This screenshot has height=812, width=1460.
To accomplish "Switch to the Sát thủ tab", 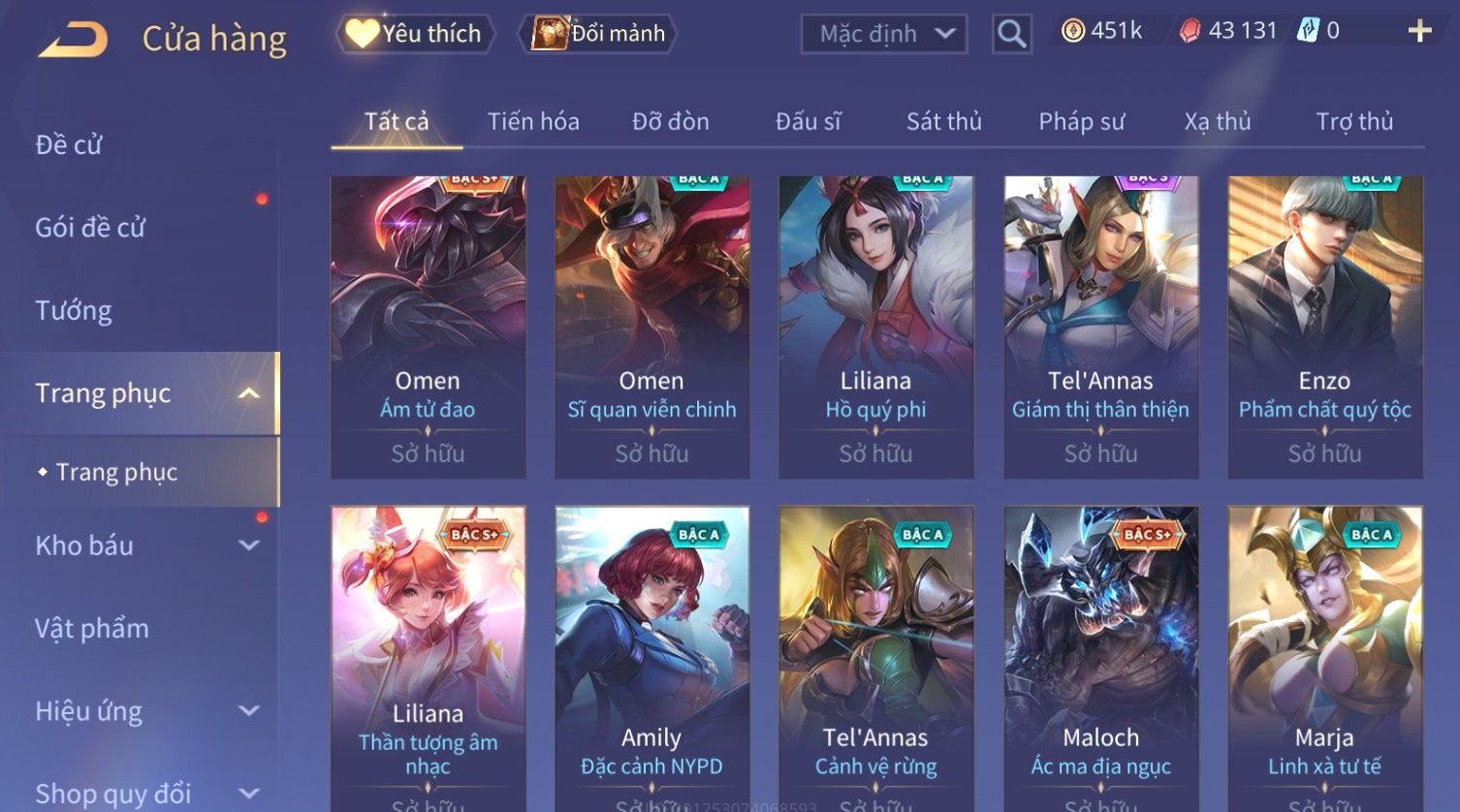I will pos(943,122).
